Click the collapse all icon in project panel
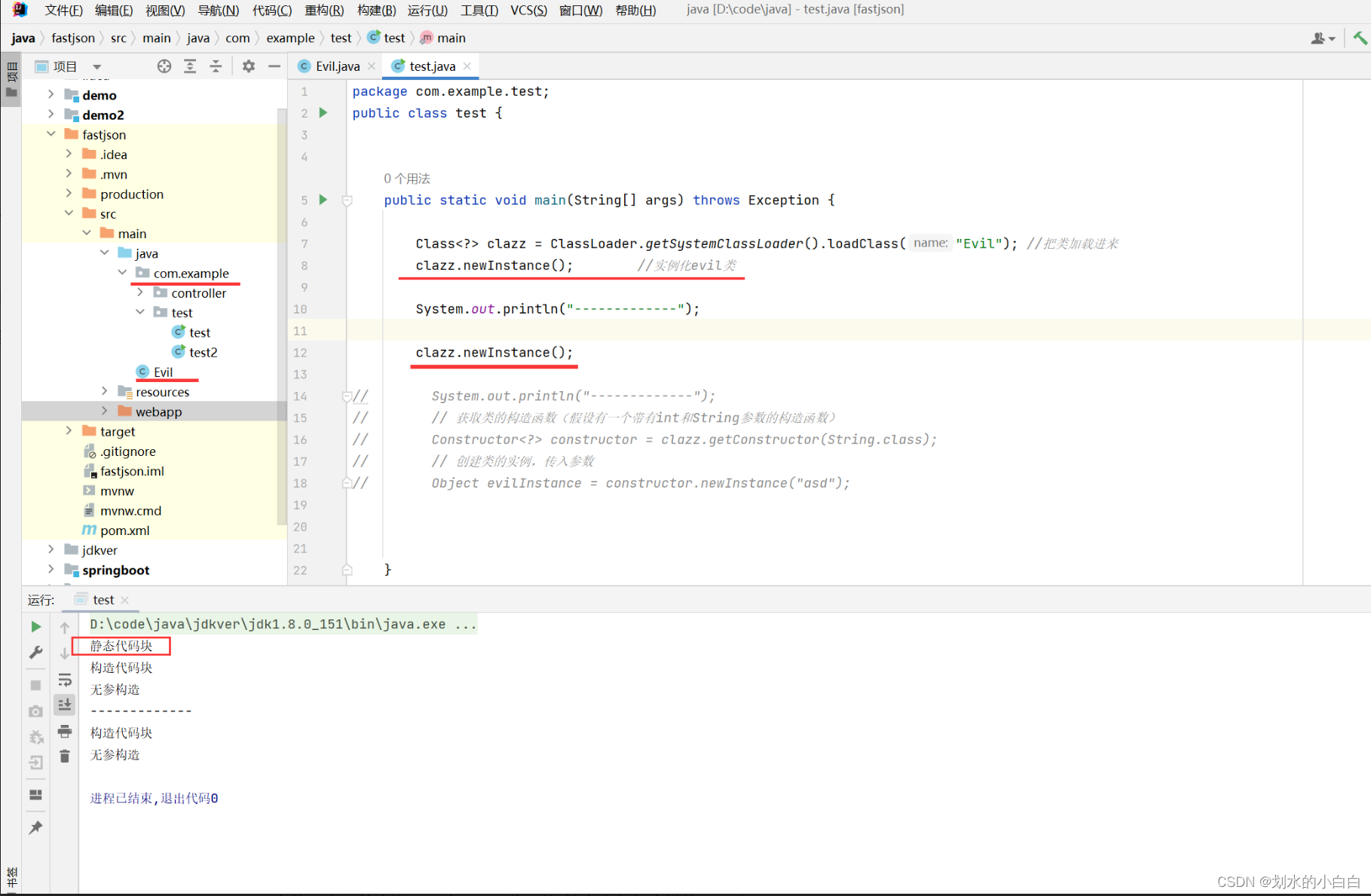The height and width of the screenshot is (896, 1371). pyautogui.click(x=216, y=66)
